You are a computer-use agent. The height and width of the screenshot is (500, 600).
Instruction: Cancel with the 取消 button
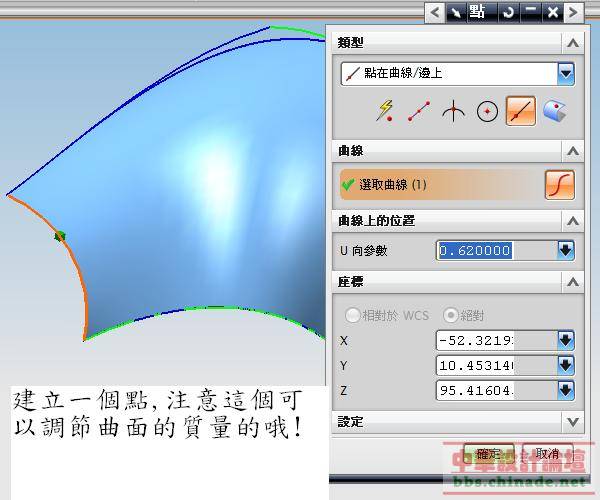point(548,454)
